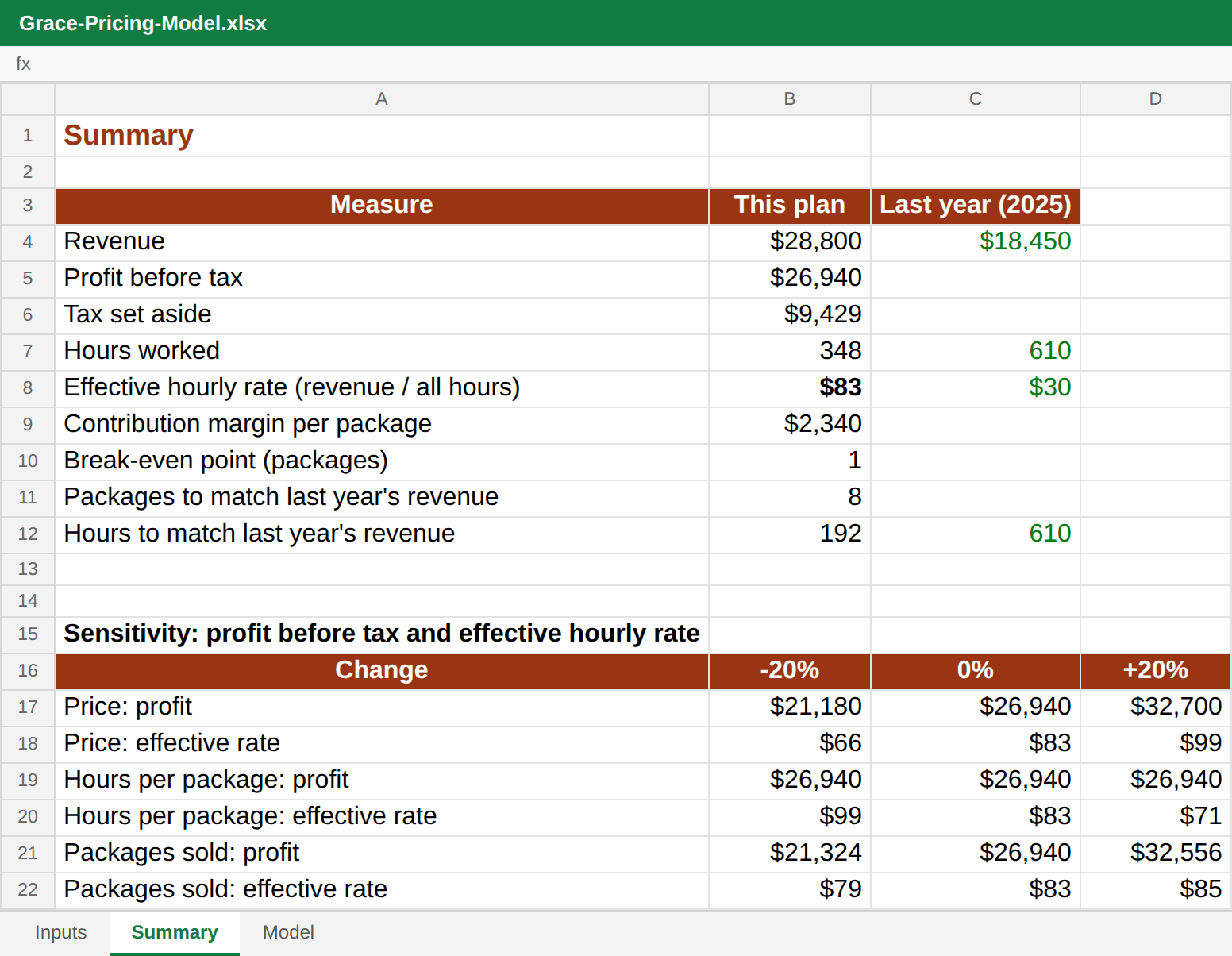Select 'Packages to match last year's revenue' cell
This screenshot has height=956, width=1232.
(x=382, y=498)
